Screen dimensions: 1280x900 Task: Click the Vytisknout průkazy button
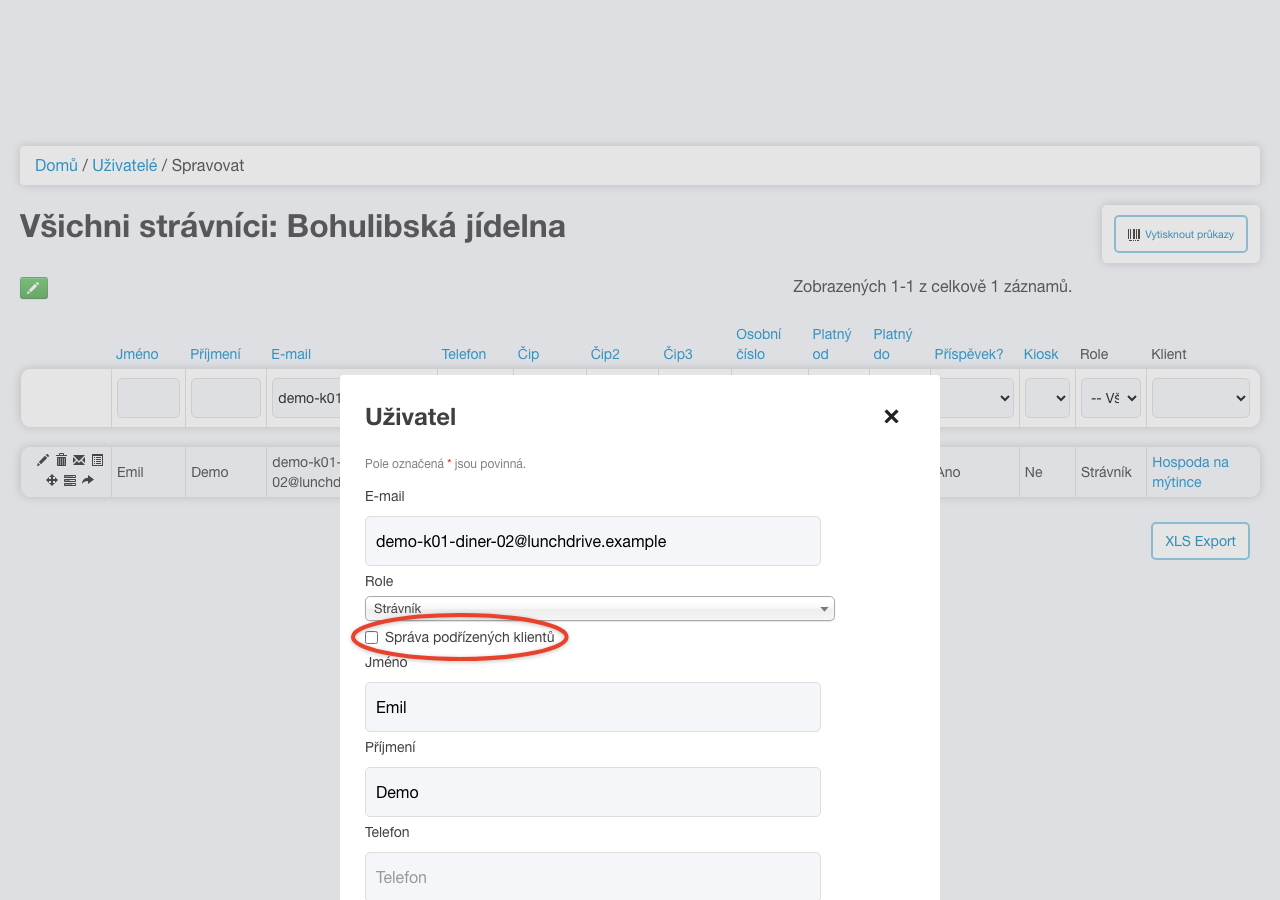[x=1181, y=234]
